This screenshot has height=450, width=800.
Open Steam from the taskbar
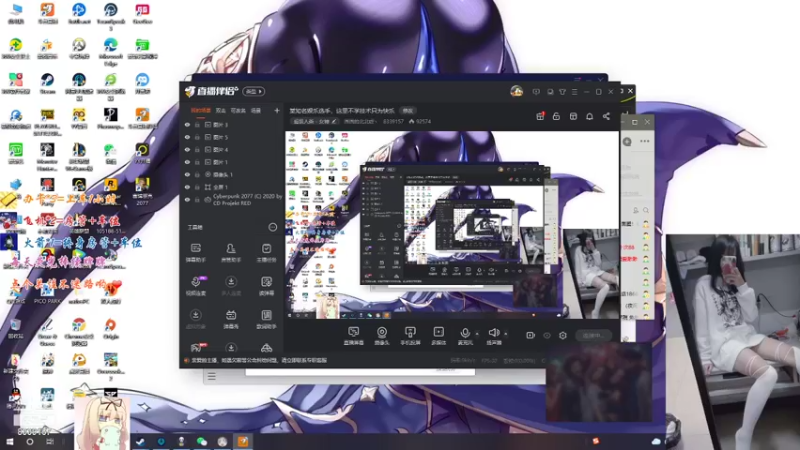coord(140,441)
